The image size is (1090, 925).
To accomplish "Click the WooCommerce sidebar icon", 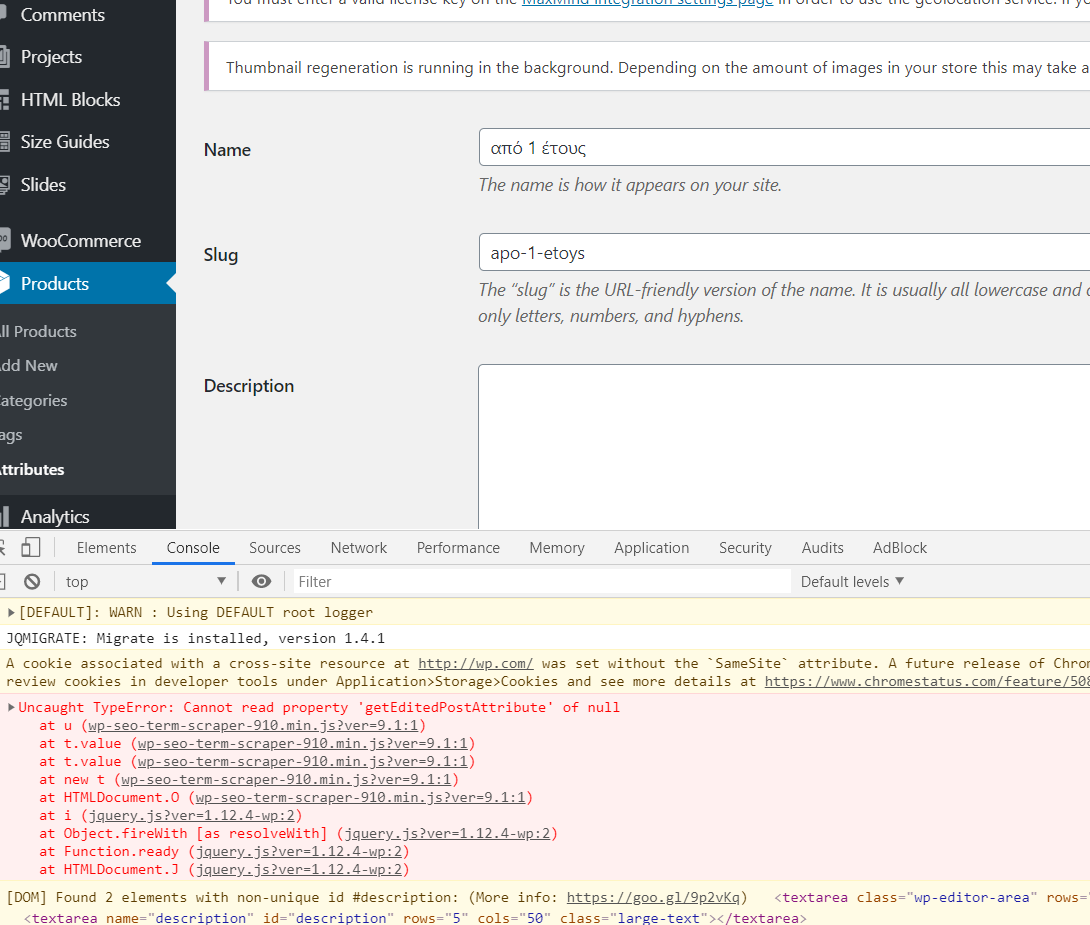I will (x=4, y=240).
